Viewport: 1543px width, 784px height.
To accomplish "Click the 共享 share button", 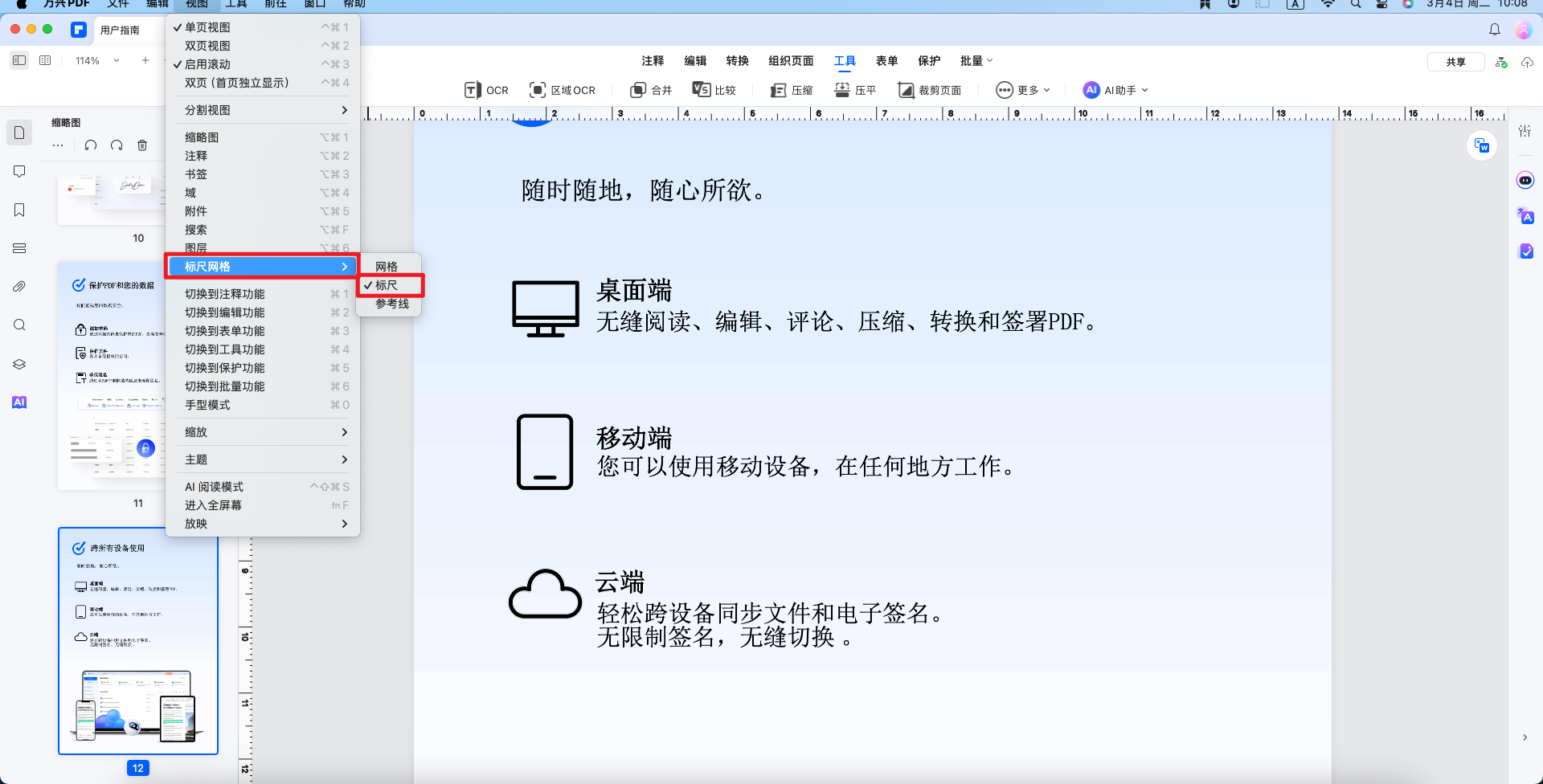I will pyautogui.click(x=1456, y=61).
